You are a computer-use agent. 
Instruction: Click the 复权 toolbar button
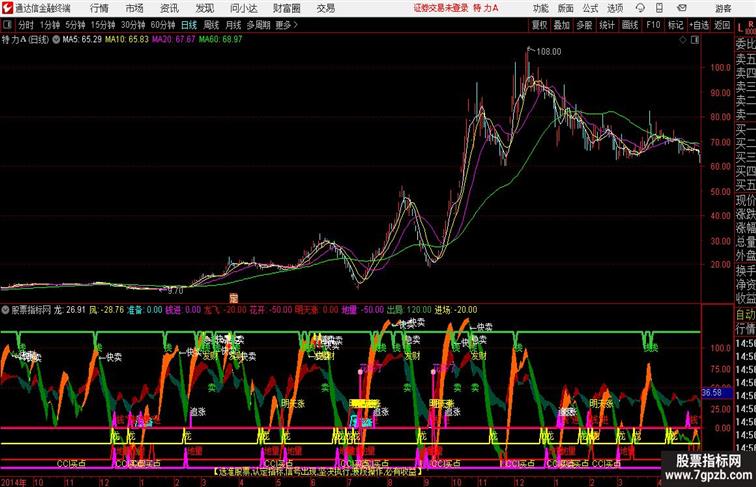[x=540, y=25]
